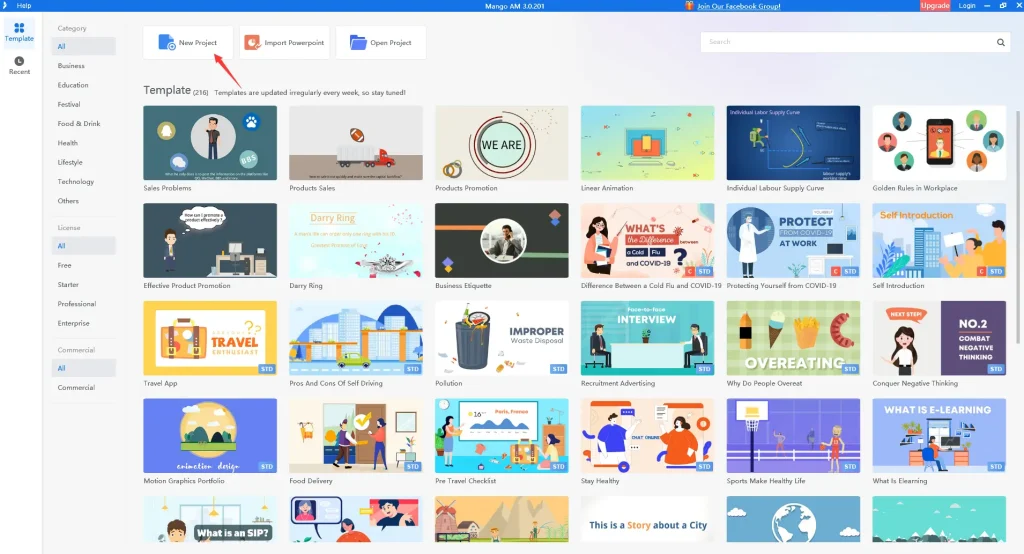This screenshot has height=554, width=1024.
Task: Open the Recent clock icon
Action: pos(20,62)
